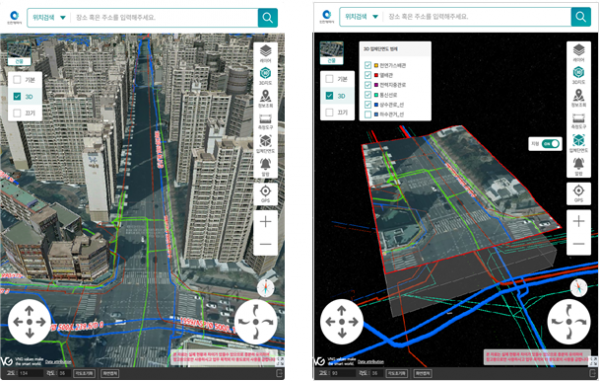Click the GPS target icon in right map
Viewport: 600px width, 381px height.
[578, 193]
